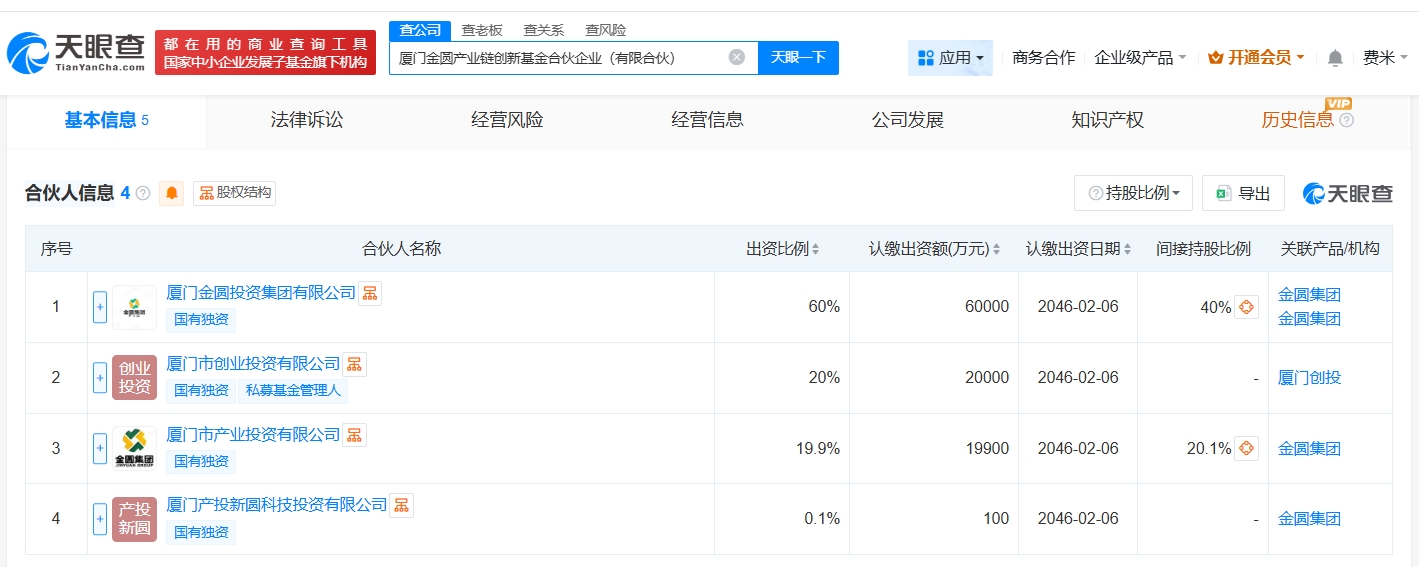Select the 查老板 search tab
This screenshot has width=1419, height=567.
pos(482,30)
